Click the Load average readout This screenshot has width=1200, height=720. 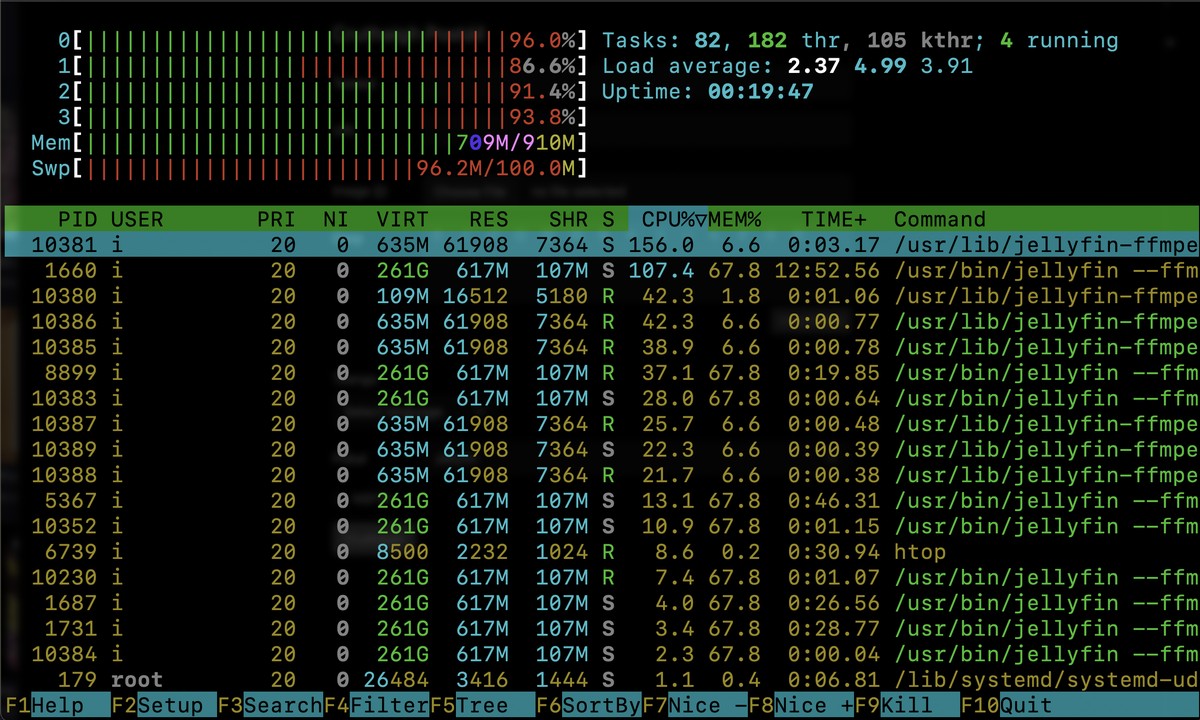(787, 66)
